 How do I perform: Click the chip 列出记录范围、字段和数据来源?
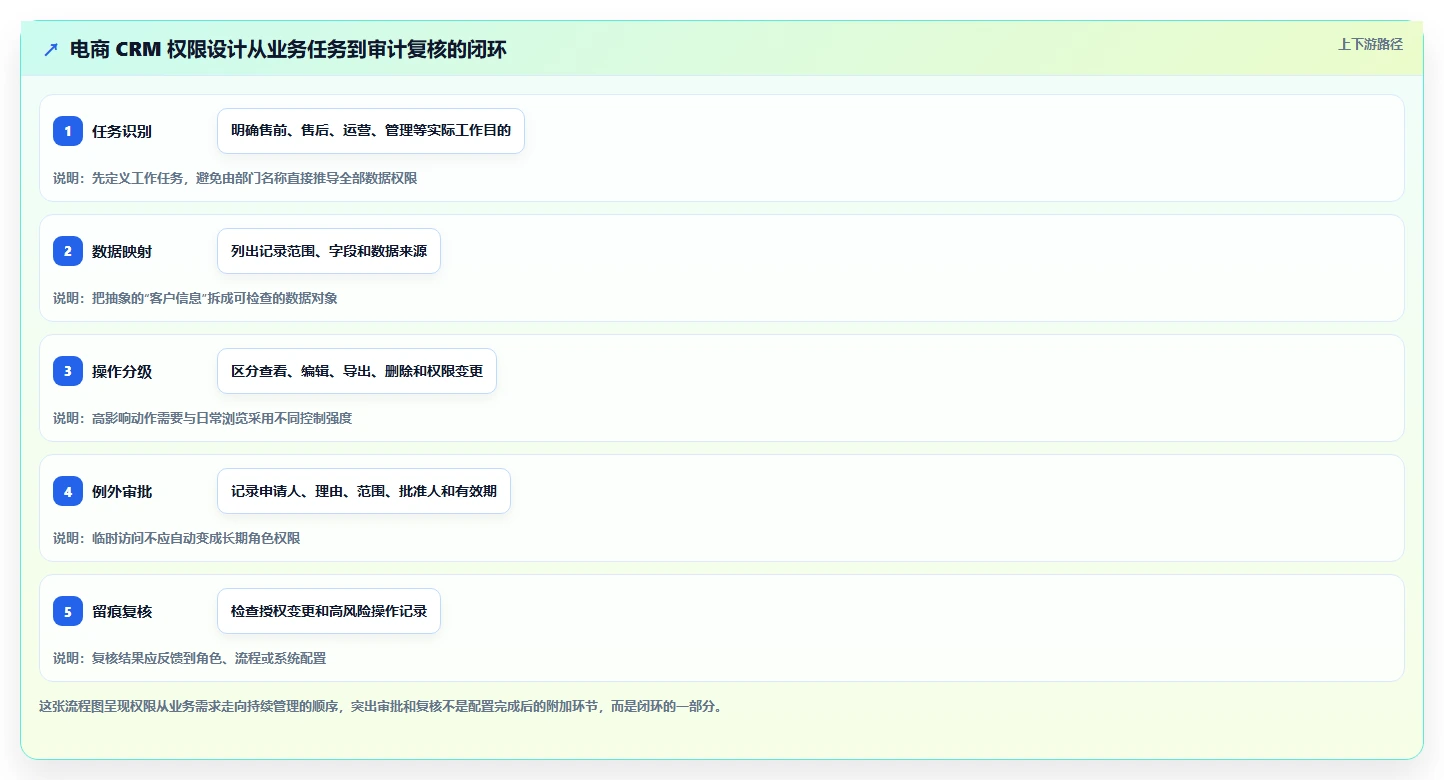tap(329, 251)
